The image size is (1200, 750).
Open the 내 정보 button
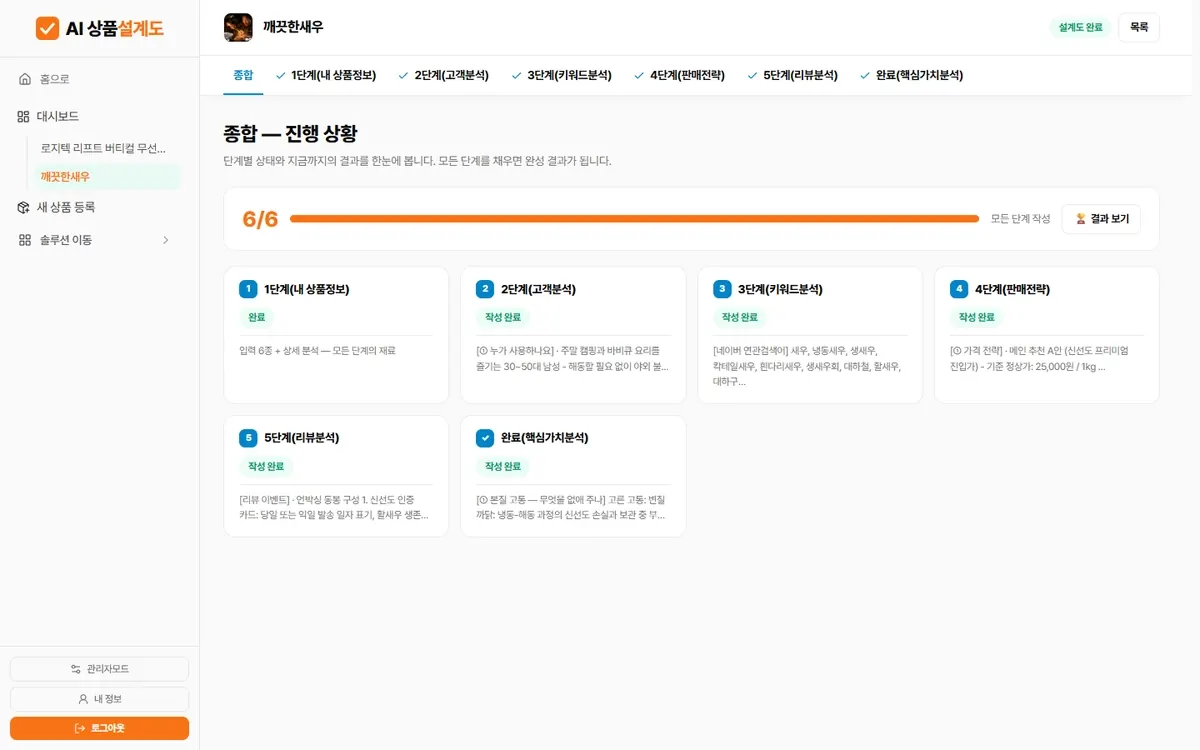tap(99, 699)
